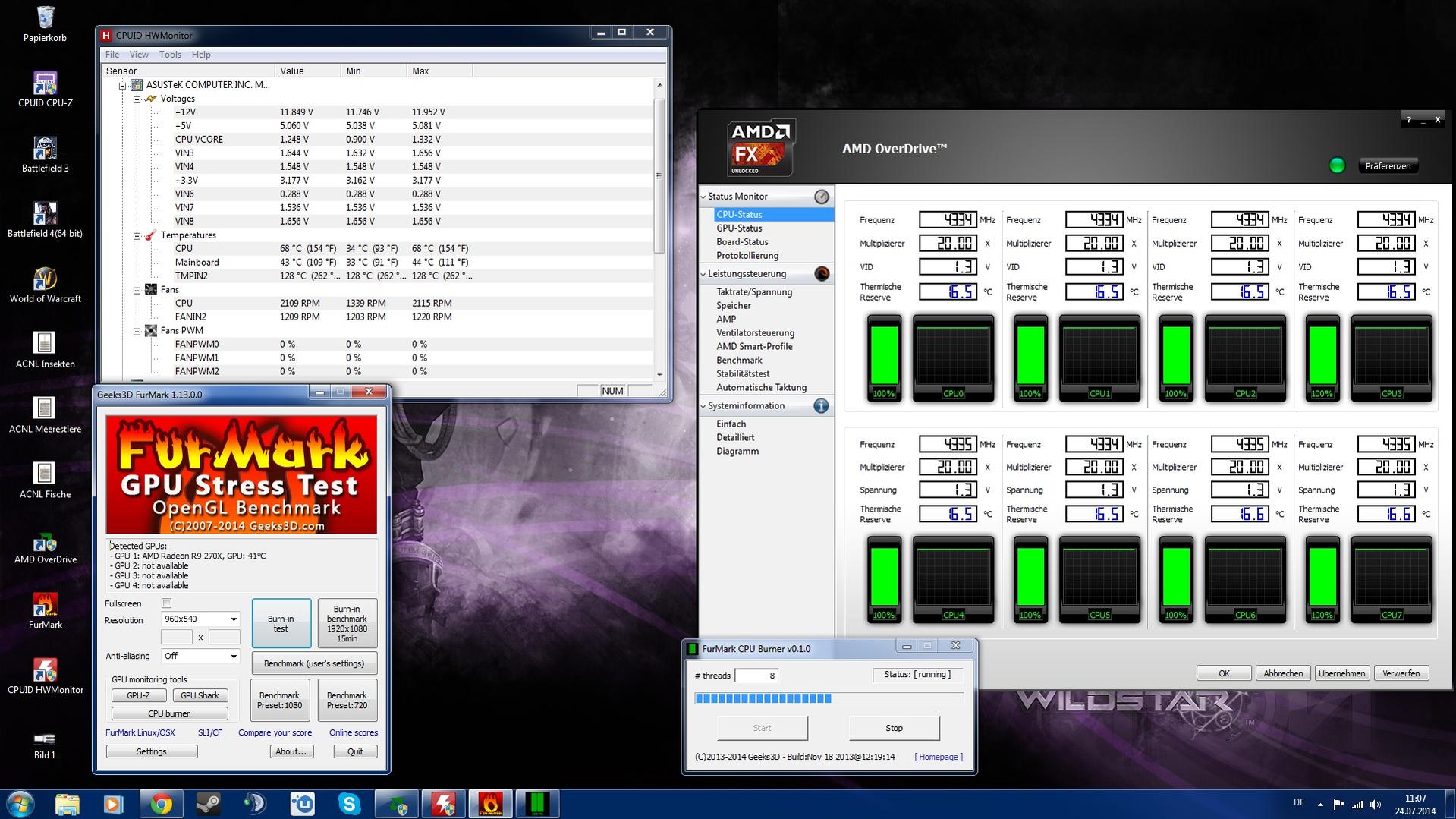
Task: Toggle the Fullscreen checkbox in FurMark
Action: (166, 603)
